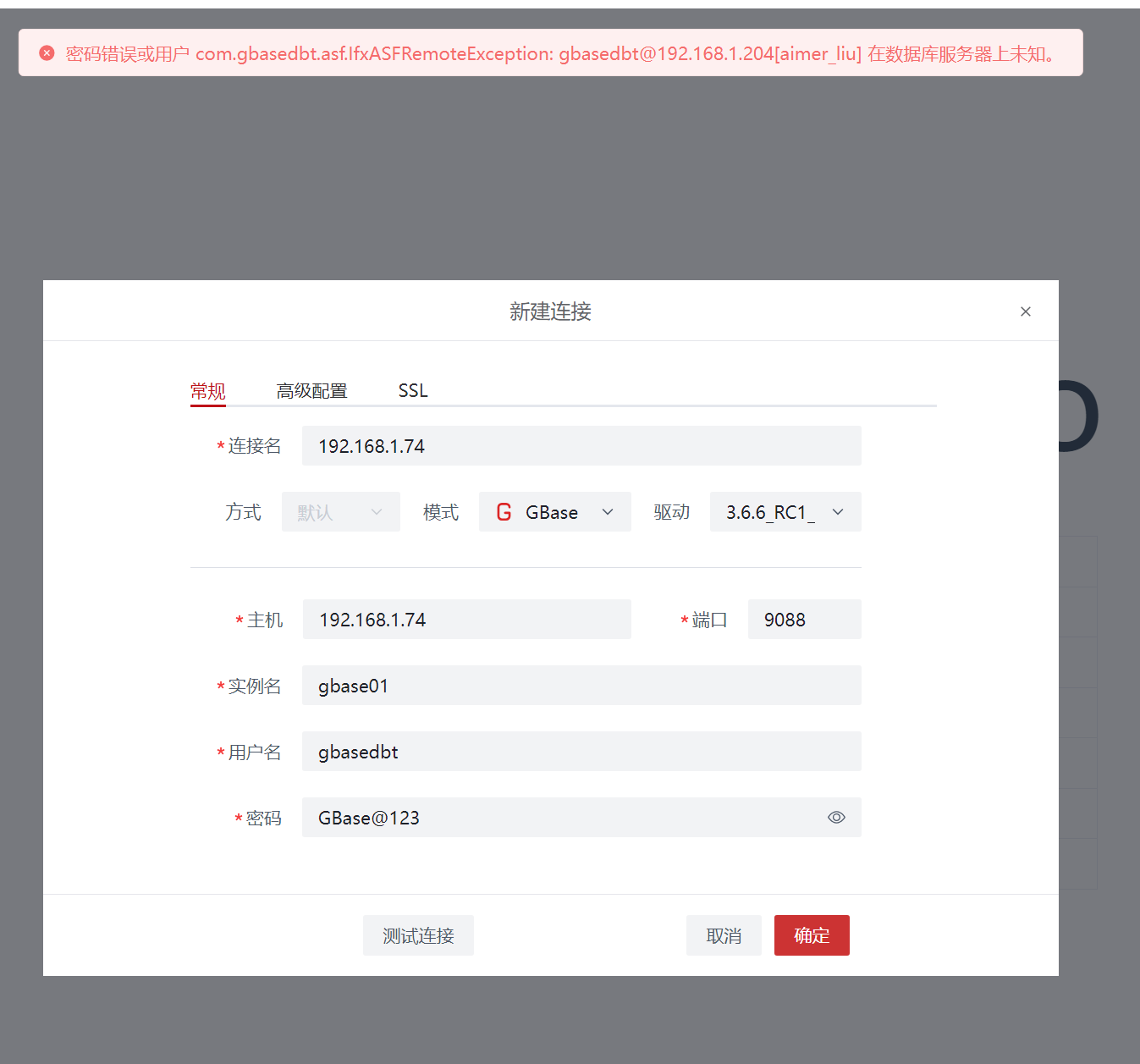Image resolution: width=1140 pixels, height=1064 pixels.
Task: Switch to the 高级配置 tab
Action: pyautogui.click(x=312, y=391)
